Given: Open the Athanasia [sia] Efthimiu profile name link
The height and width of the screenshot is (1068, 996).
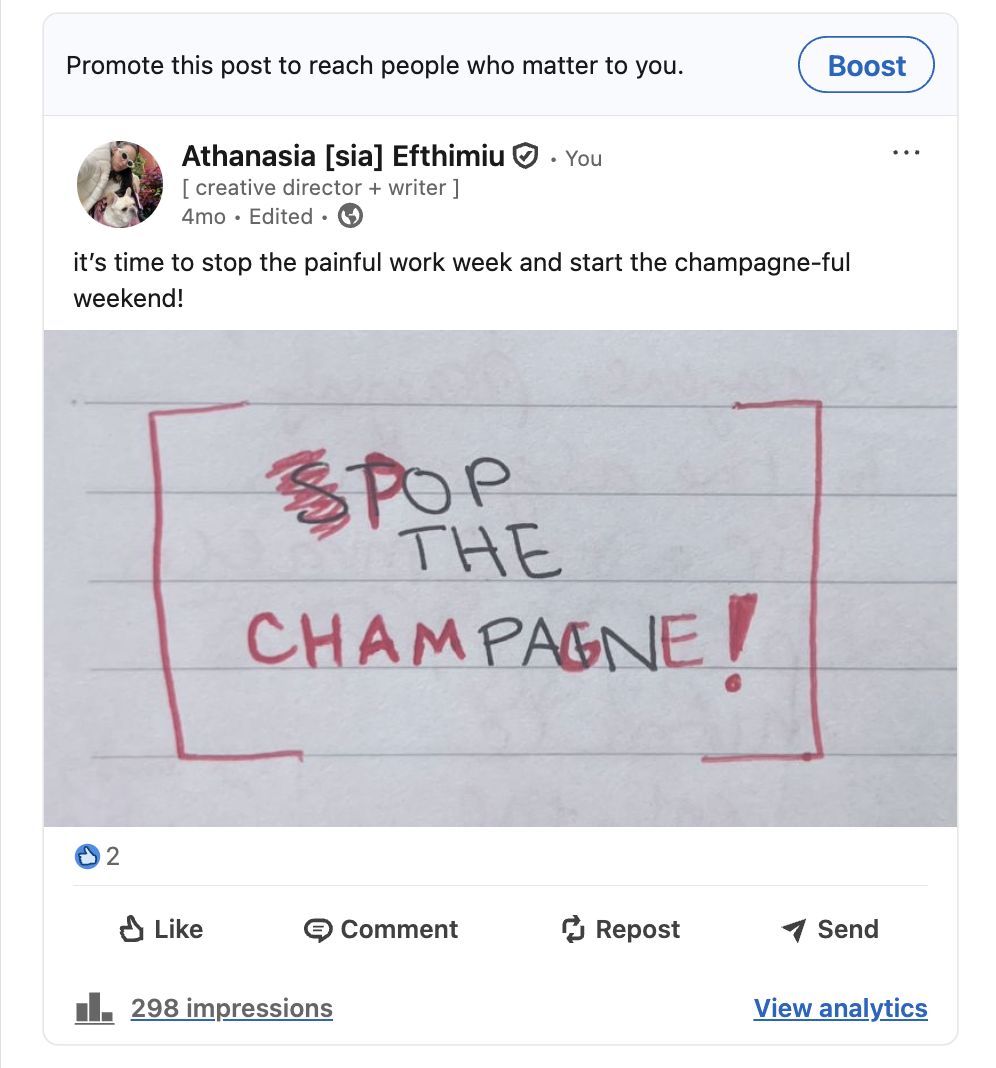Looking at the screenshot, I should pyautogui.click(x=343, y=156).
